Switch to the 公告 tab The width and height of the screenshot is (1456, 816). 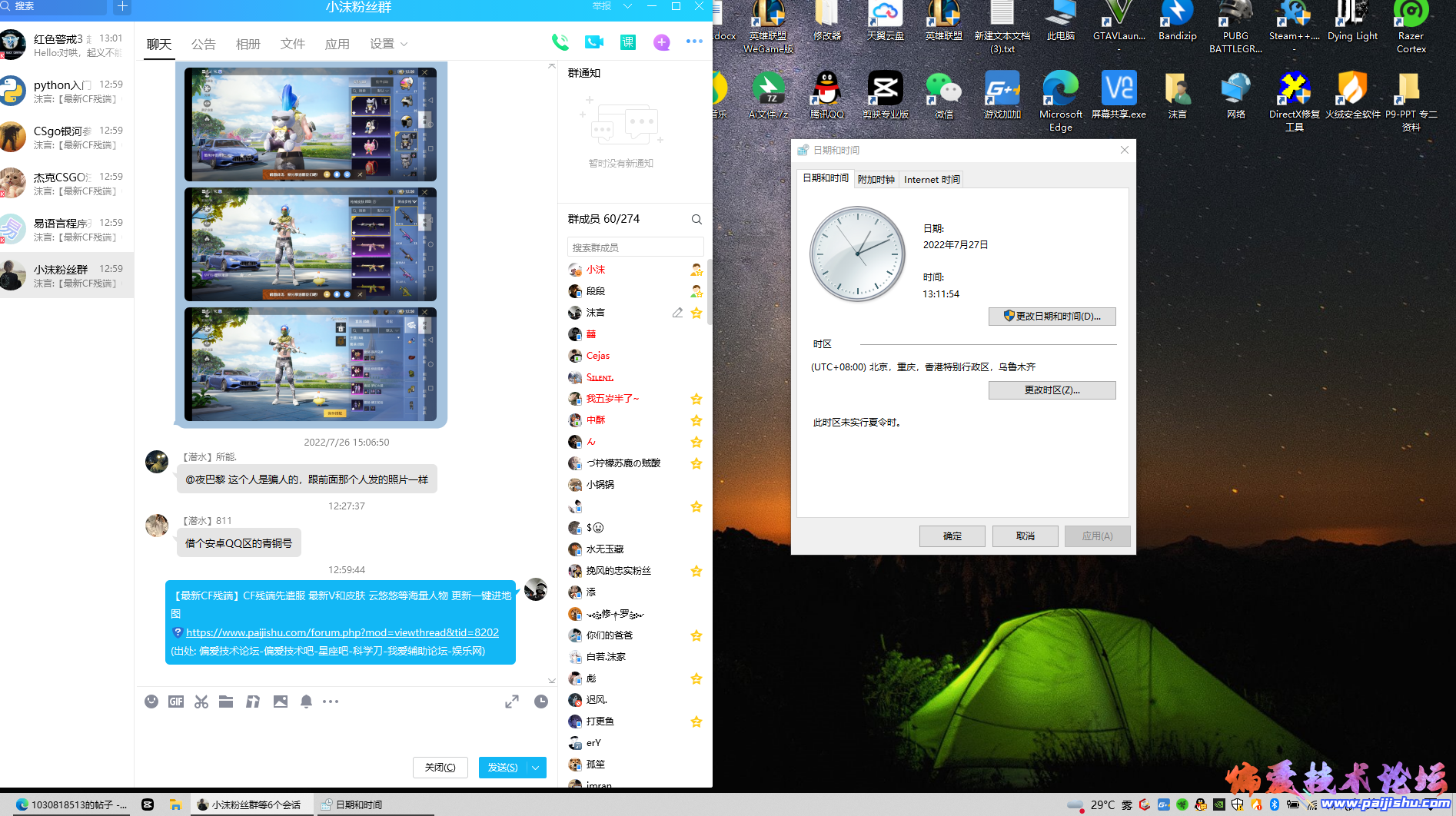click(204, 45)
